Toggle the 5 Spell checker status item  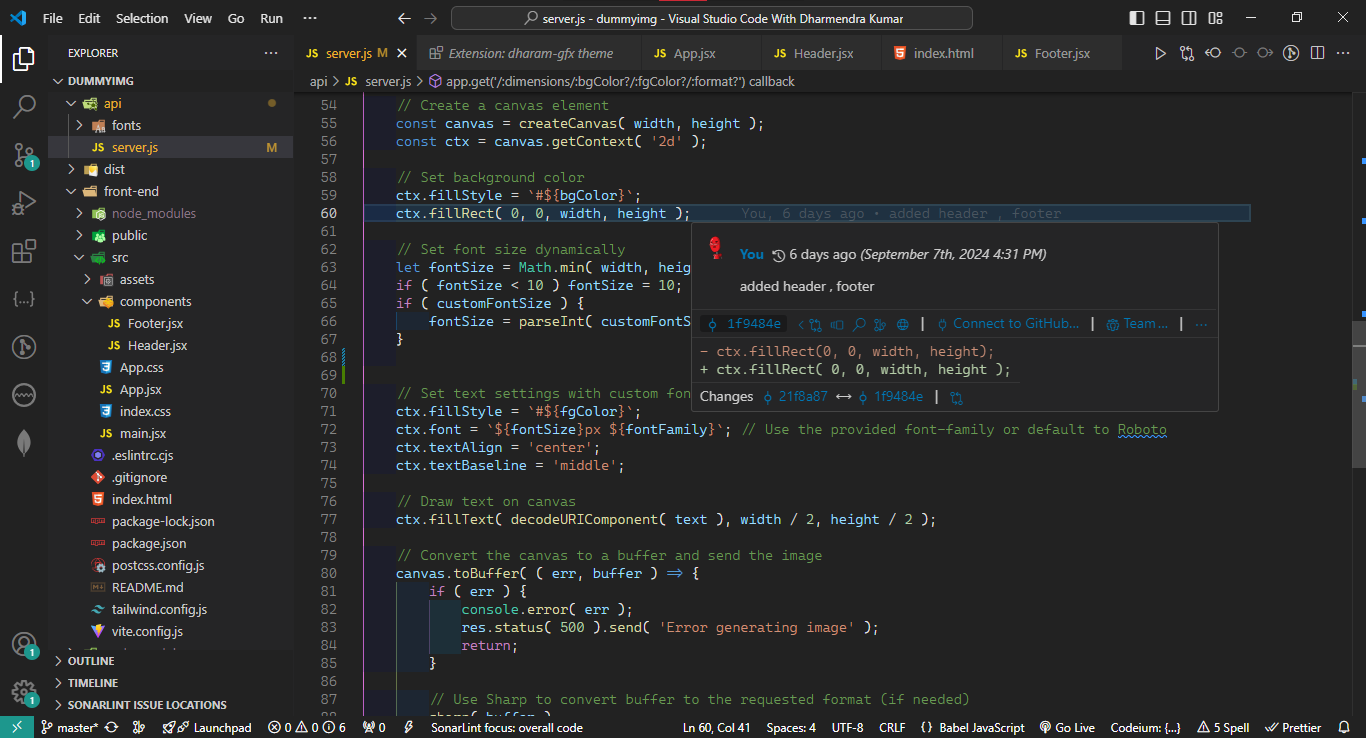(1222, 727)
